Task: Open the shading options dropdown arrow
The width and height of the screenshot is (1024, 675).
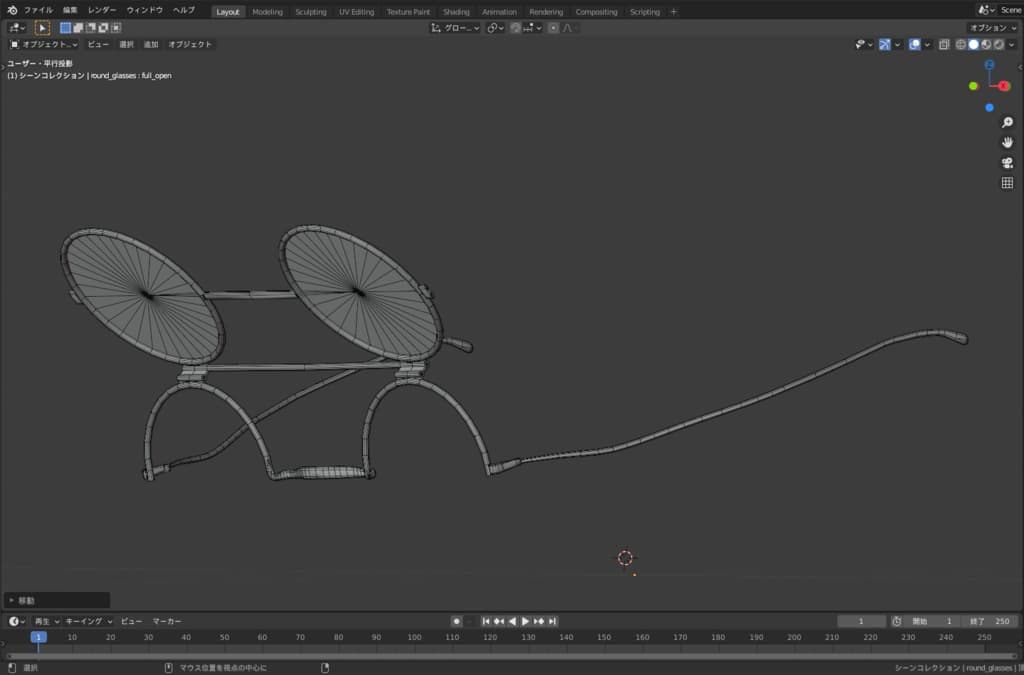Action: click(x=1012, y=44)
